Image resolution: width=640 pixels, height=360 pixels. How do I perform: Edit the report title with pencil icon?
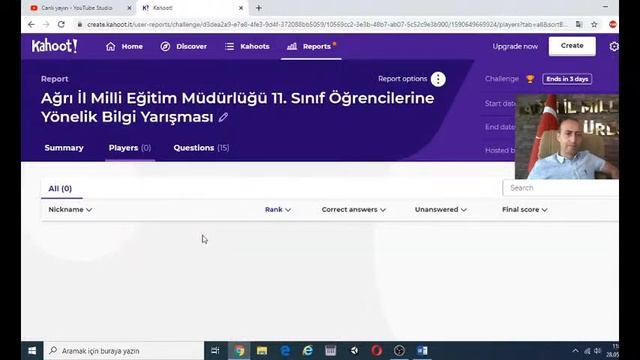(223, 117)
